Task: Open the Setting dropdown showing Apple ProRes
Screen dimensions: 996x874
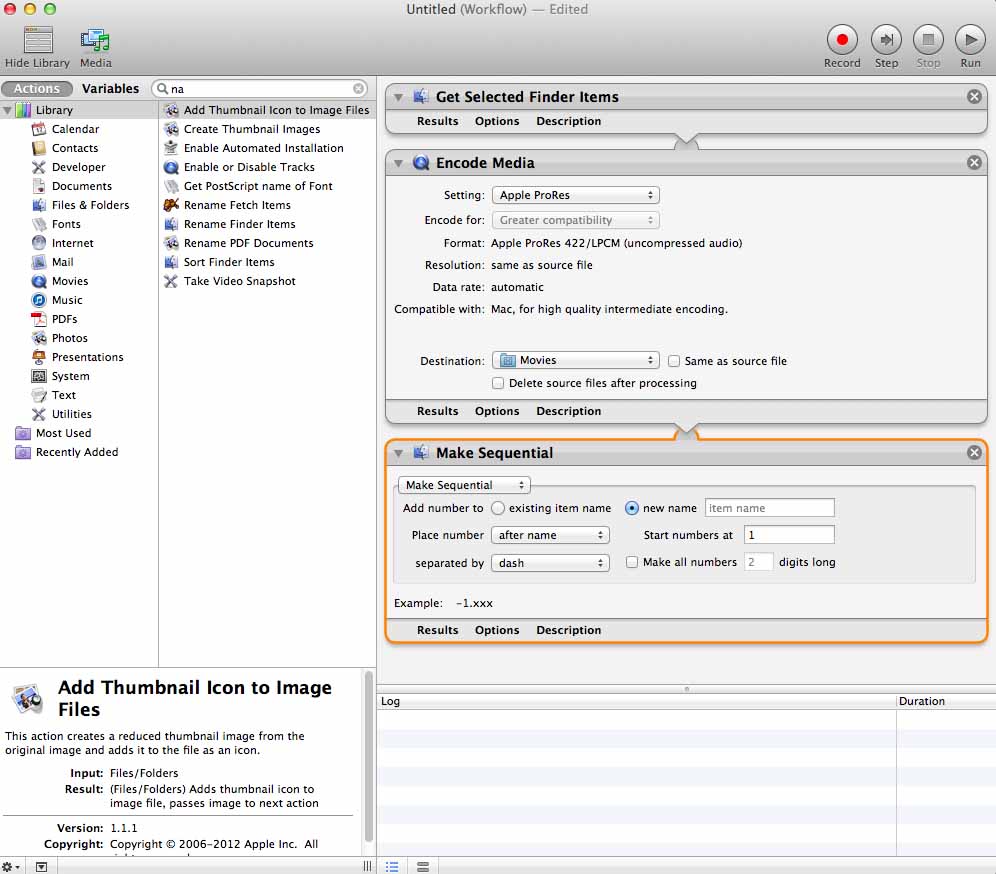Action: (576, 196)
